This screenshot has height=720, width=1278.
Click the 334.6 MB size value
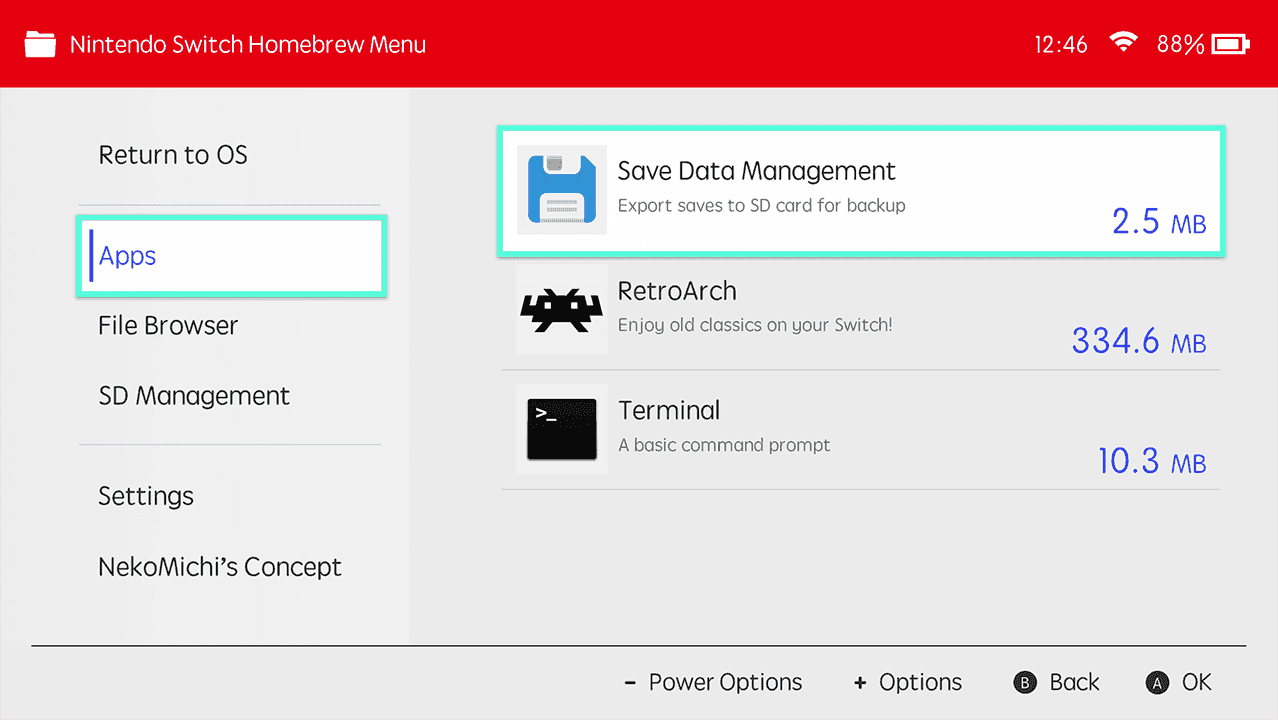(1139, 341)
